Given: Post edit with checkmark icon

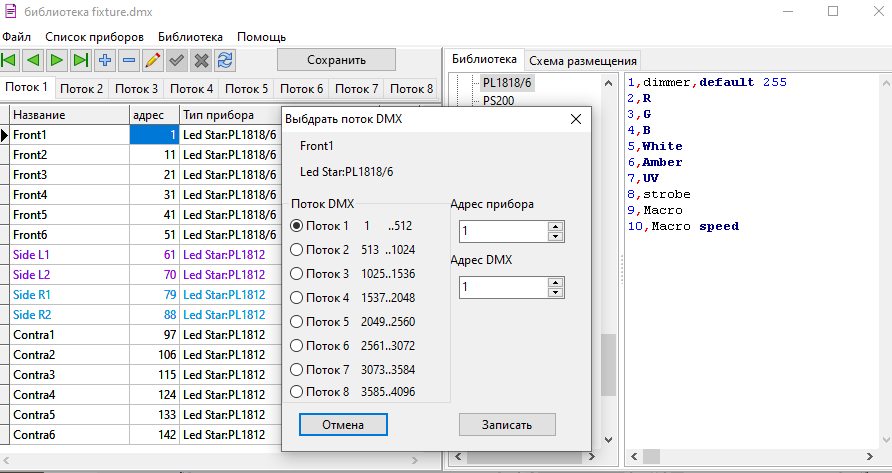Looking at the screenshot, I should pyautogui.click(x=177, y=60).
